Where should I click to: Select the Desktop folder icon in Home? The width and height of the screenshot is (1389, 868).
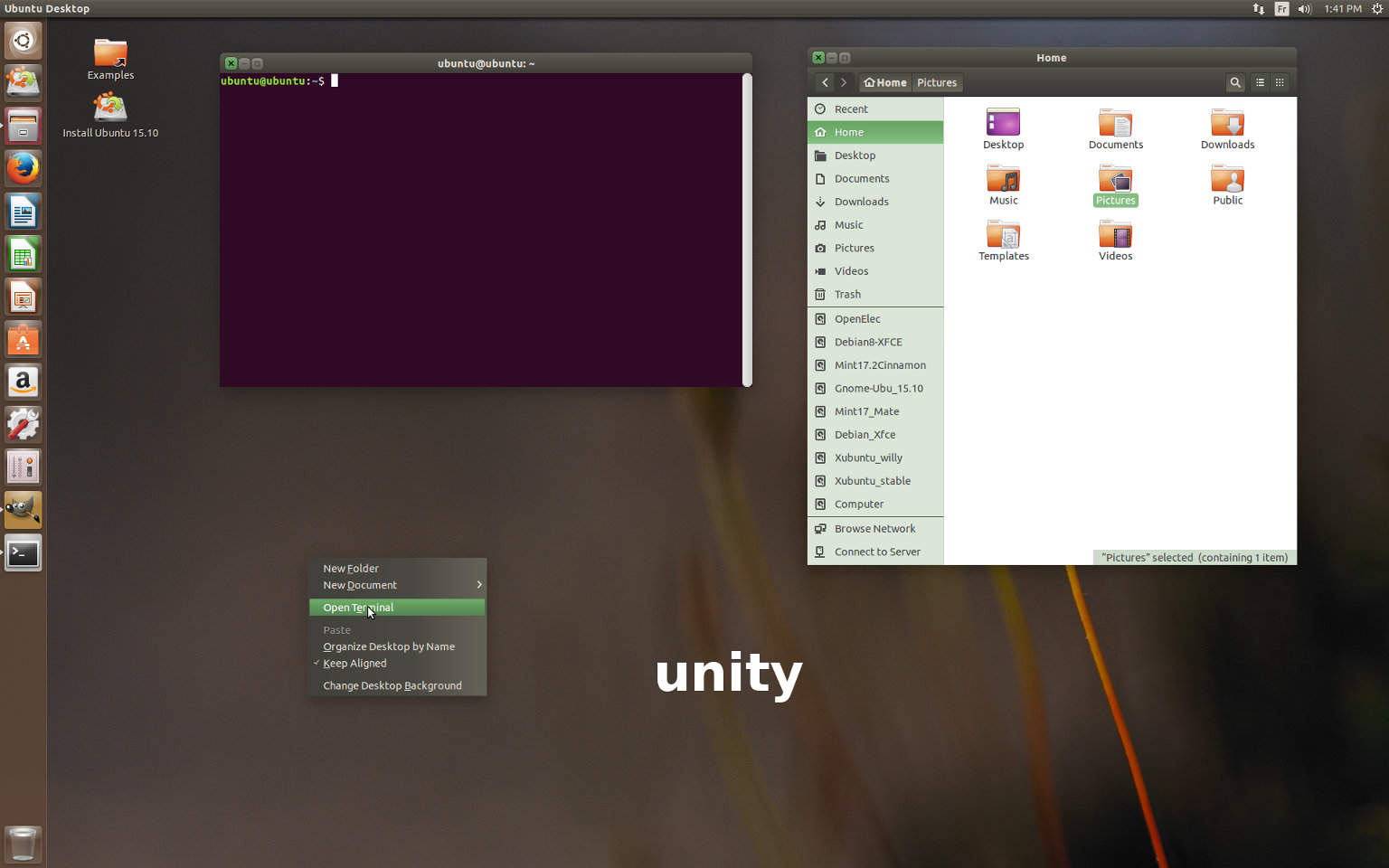click(x=1004, y=128)
